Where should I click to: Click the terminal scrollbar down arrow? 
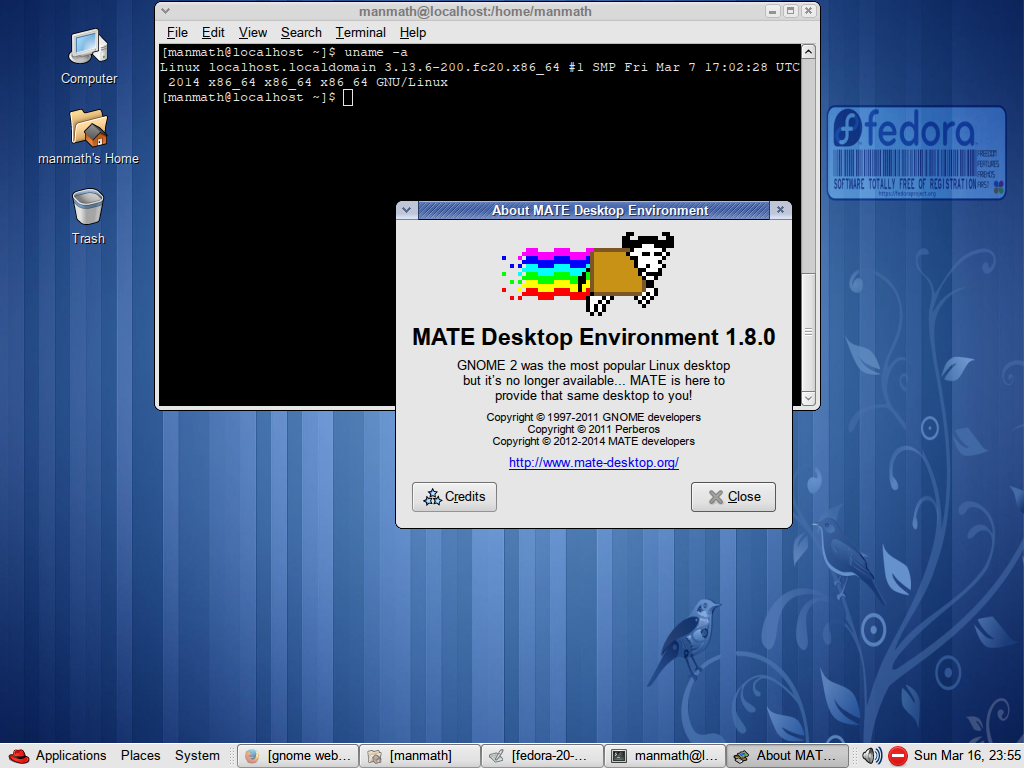tap(808, 398)
